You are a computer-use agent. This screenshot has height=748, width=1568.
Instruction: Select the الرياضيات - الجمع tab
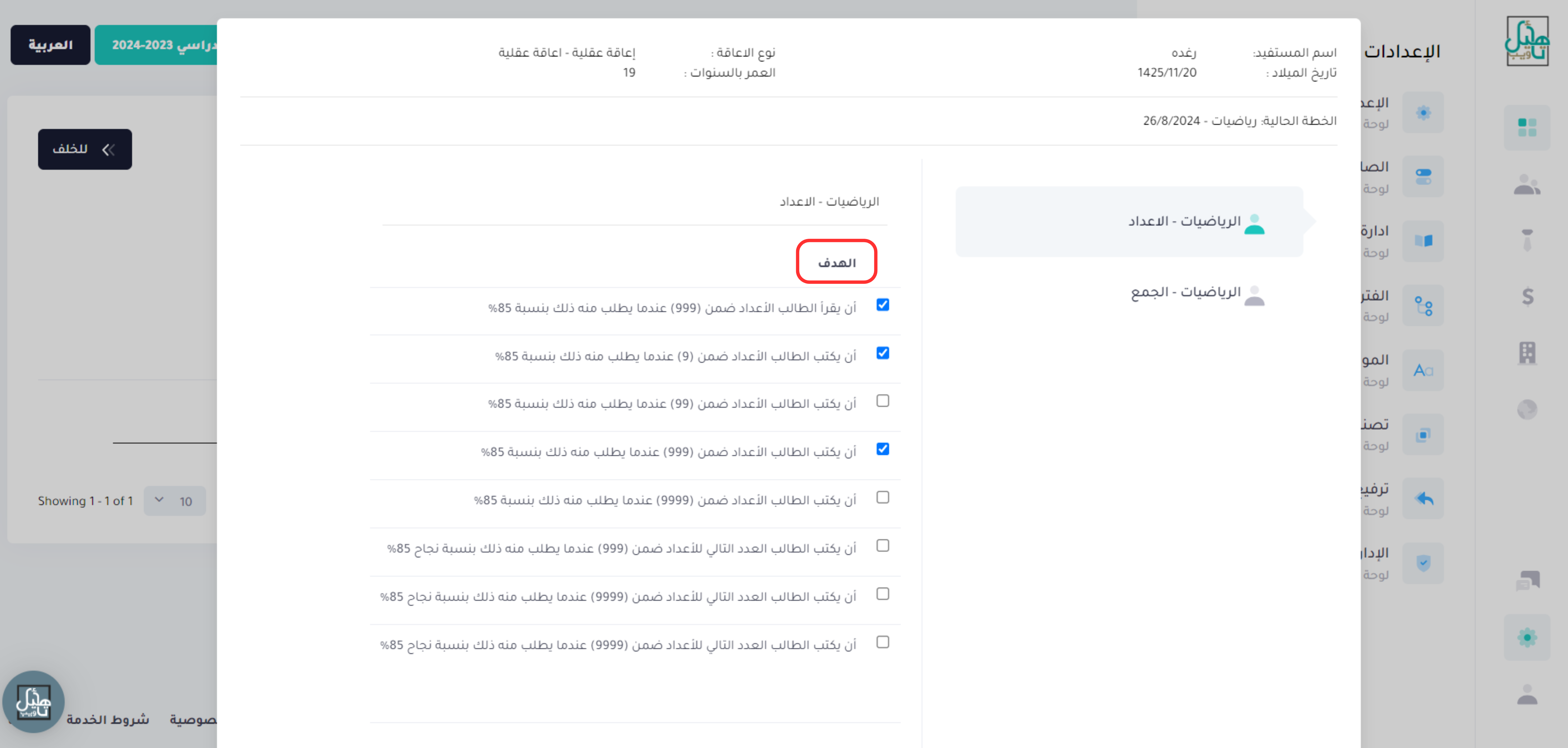(1185, 293)
